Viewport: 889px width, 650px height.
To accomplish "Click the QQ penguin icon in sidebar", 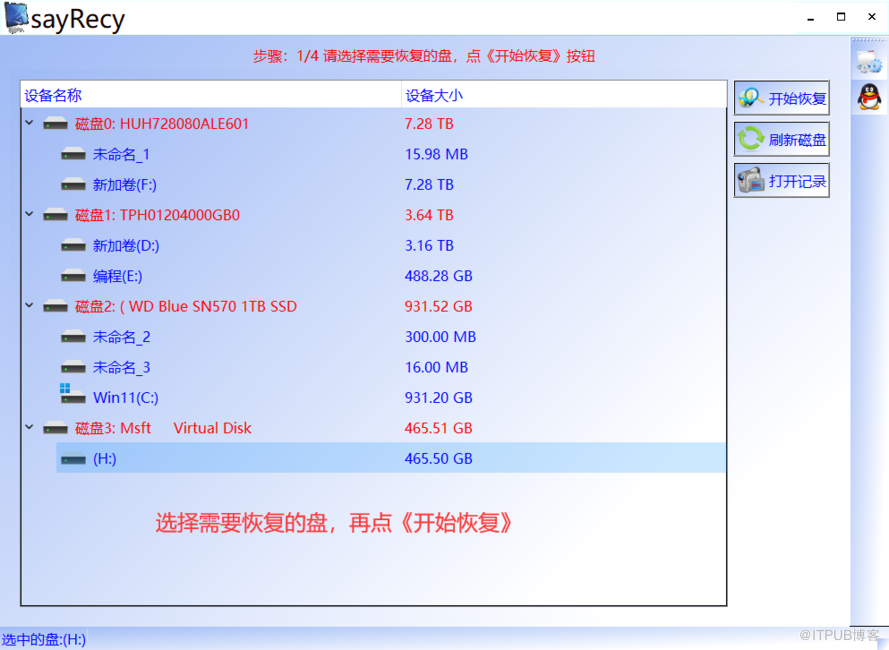I will click(x=869, y=96).
